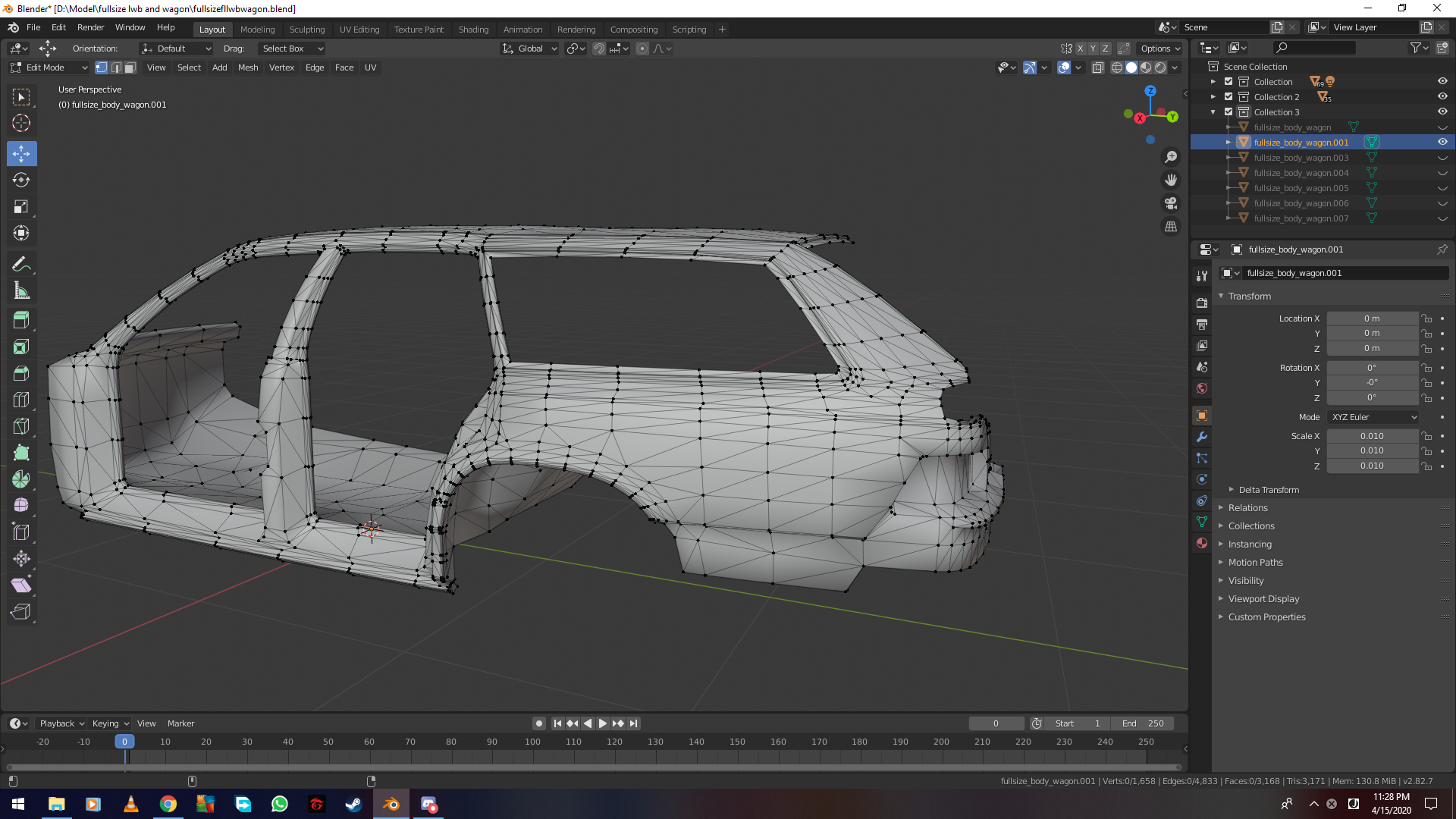Click the Options button in header

click(1159, 49)
